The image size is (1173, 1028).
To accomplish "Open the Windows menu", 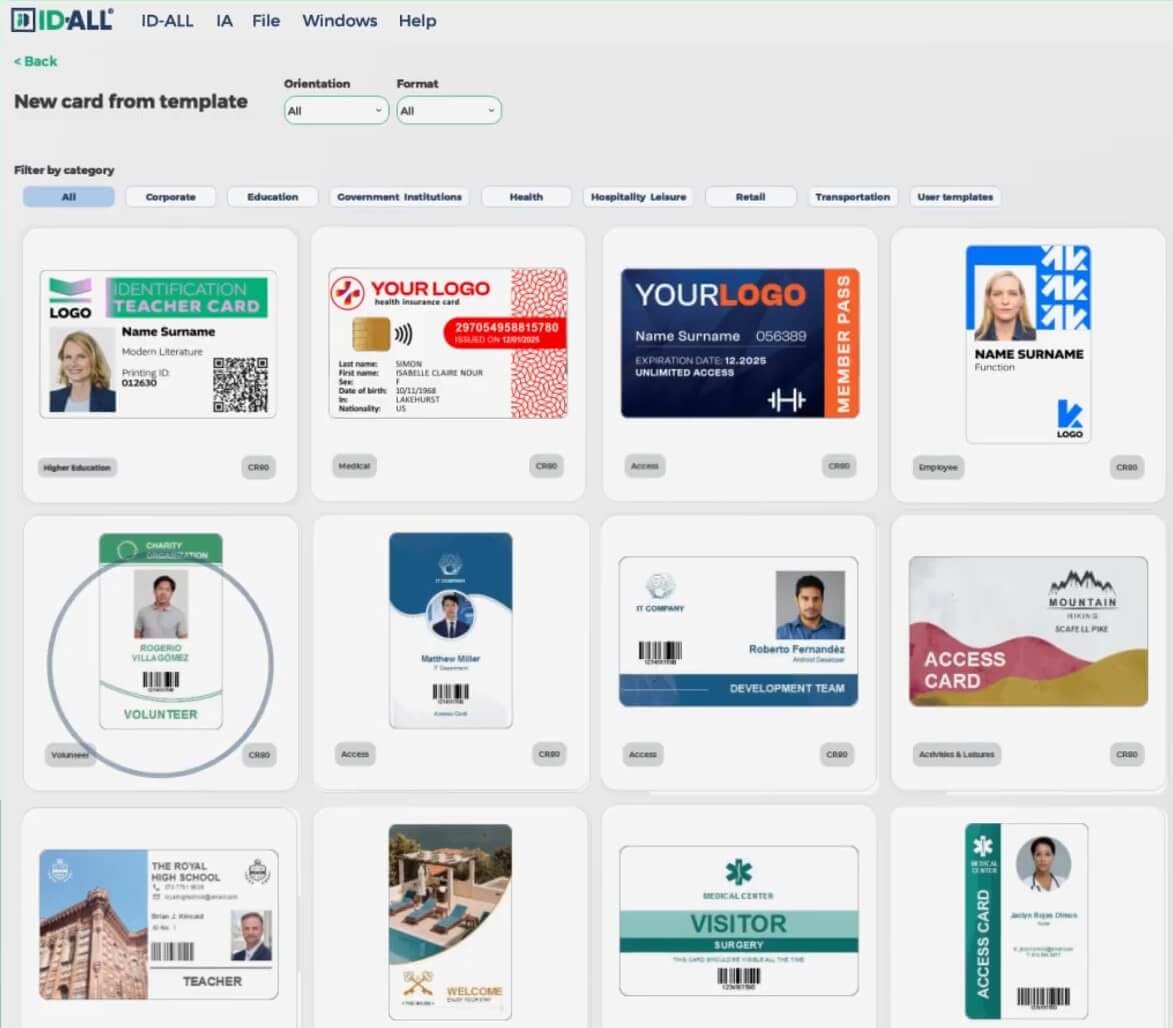I will coord(340,21).
